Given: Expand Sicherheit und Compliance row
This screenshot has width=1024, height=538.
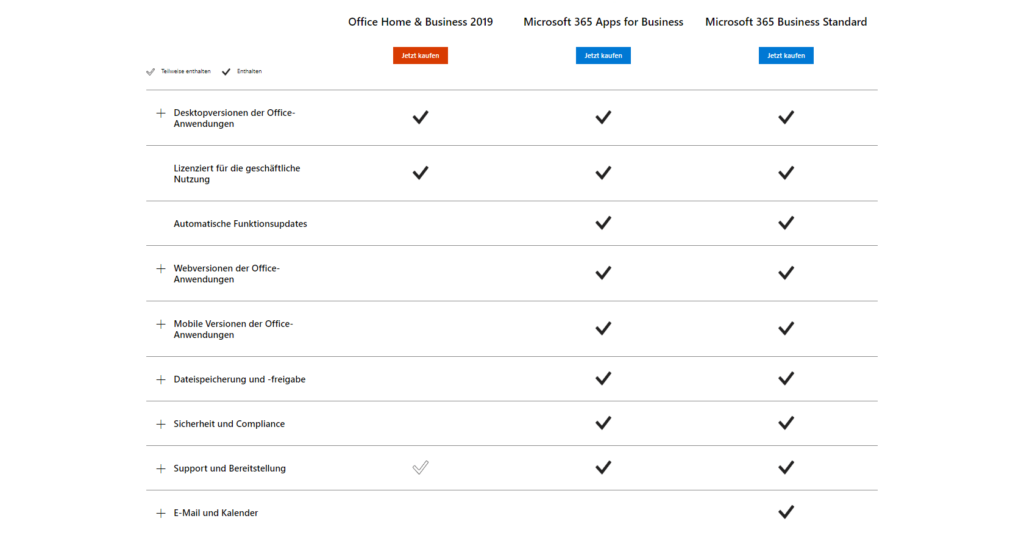Looking at the screenshot, I should coord(161,424).
